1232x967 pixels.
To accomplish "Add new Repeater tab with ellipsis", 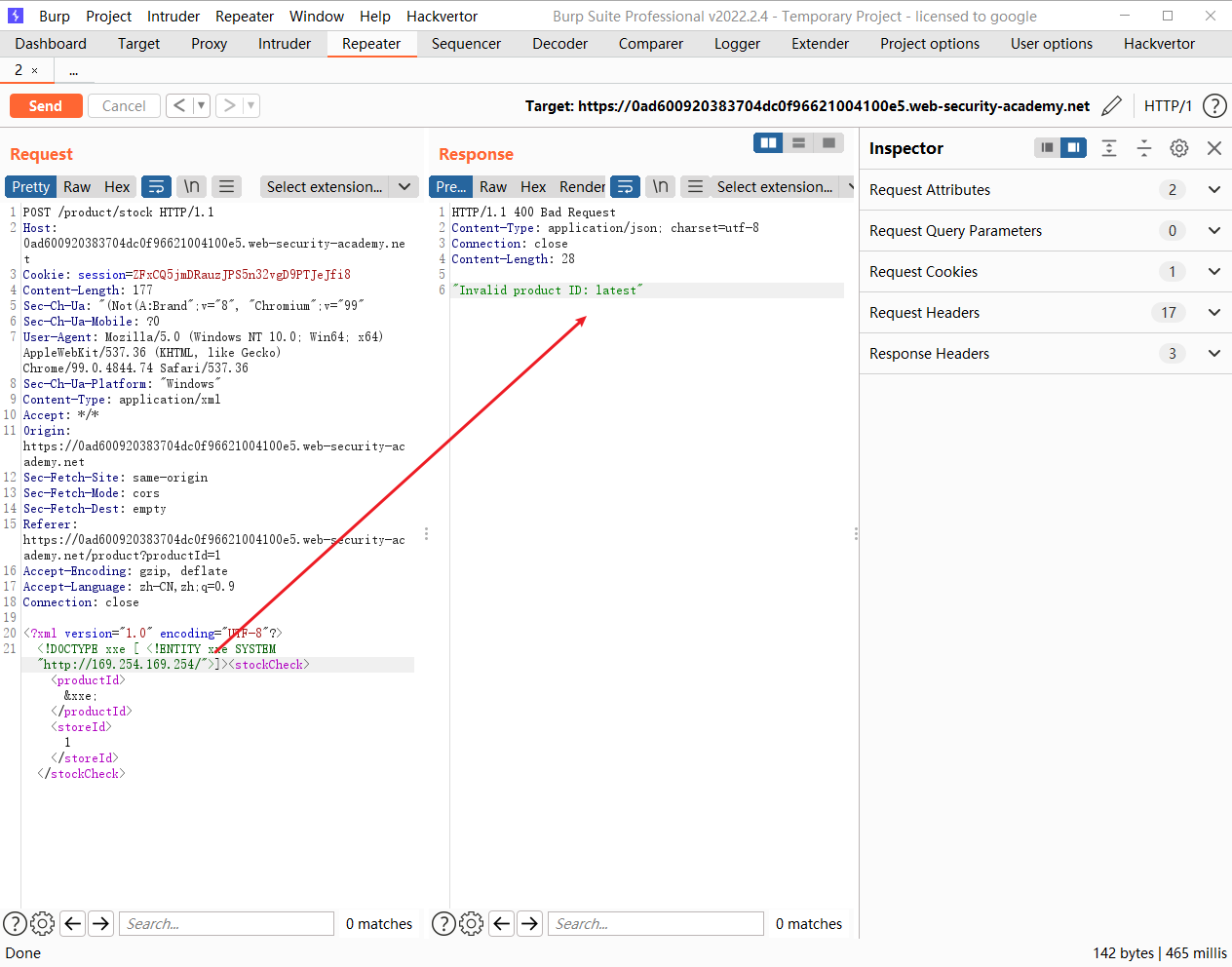I will click(73, 70).
